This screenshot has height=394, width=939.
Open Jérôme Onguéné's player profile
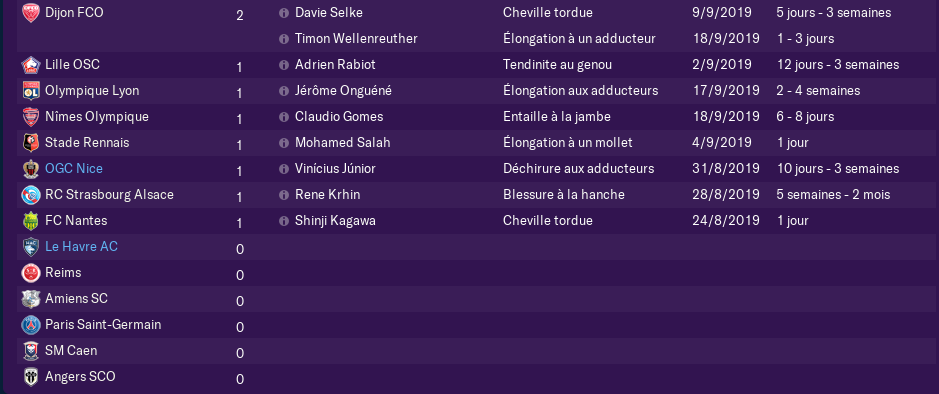[x=344, y=91]
